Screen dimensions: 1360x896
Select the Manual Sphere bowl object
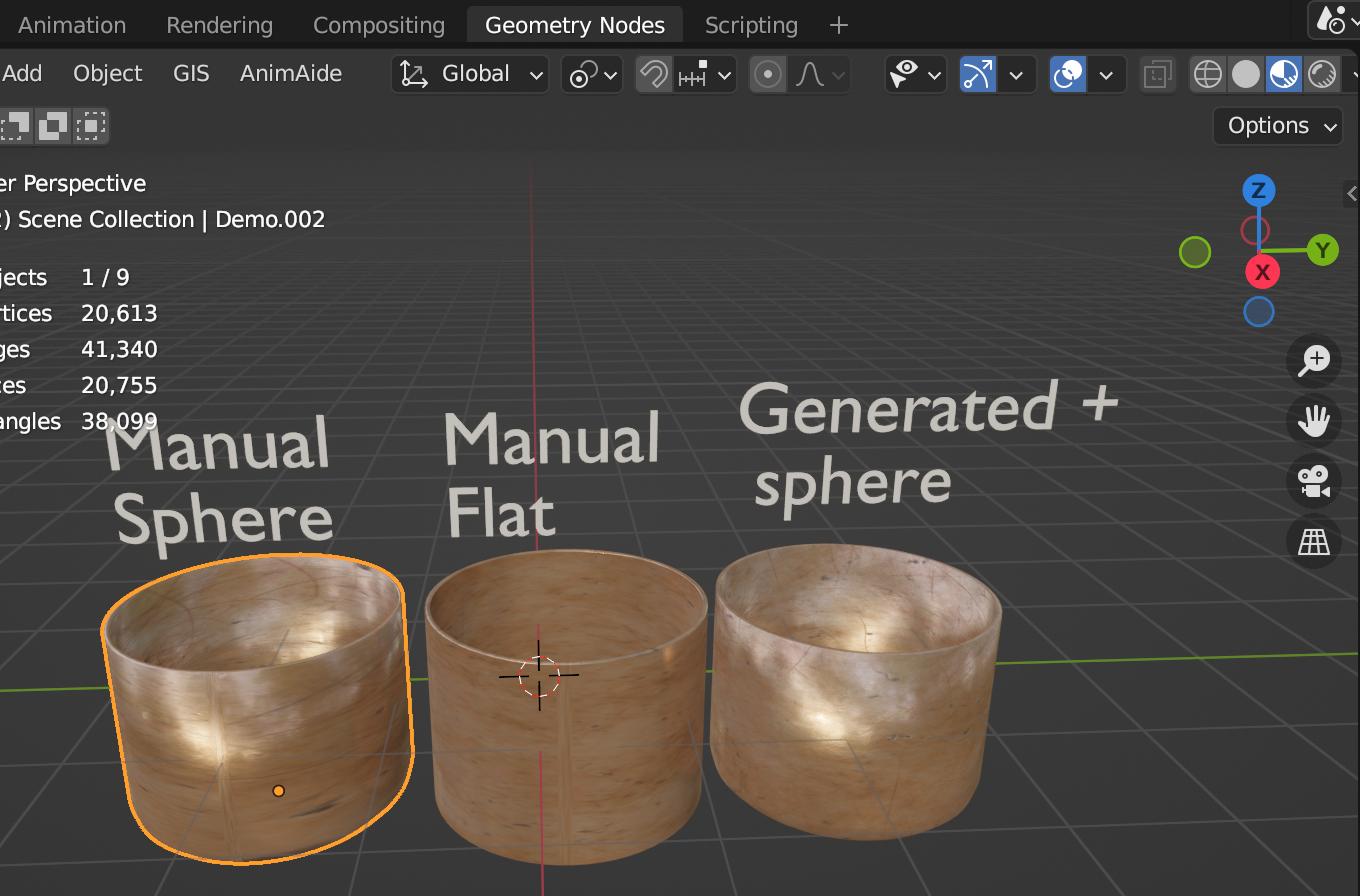pos(258,708)
